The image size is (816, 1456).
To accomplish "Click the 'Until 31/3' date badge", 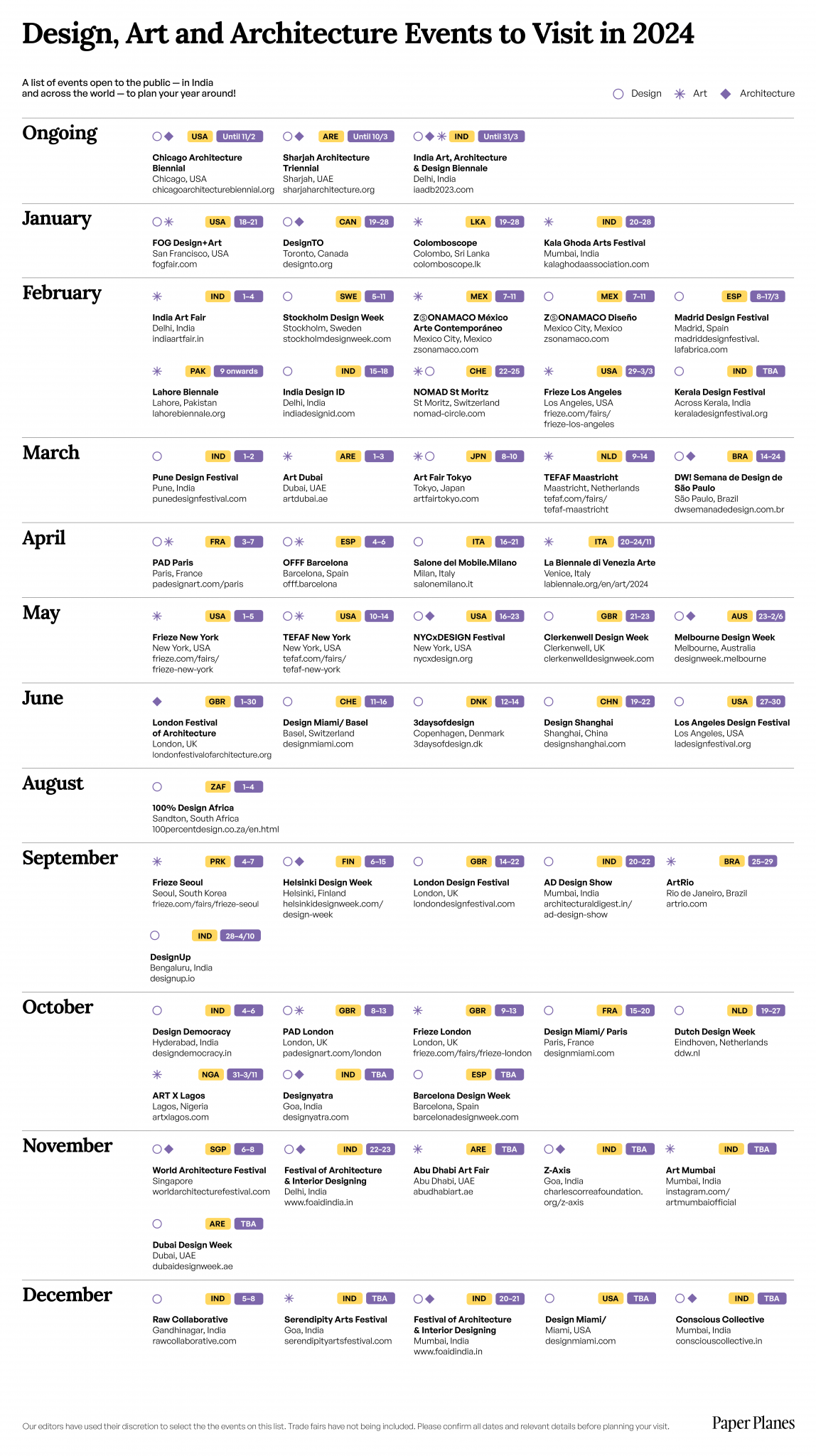I will 500,136.
